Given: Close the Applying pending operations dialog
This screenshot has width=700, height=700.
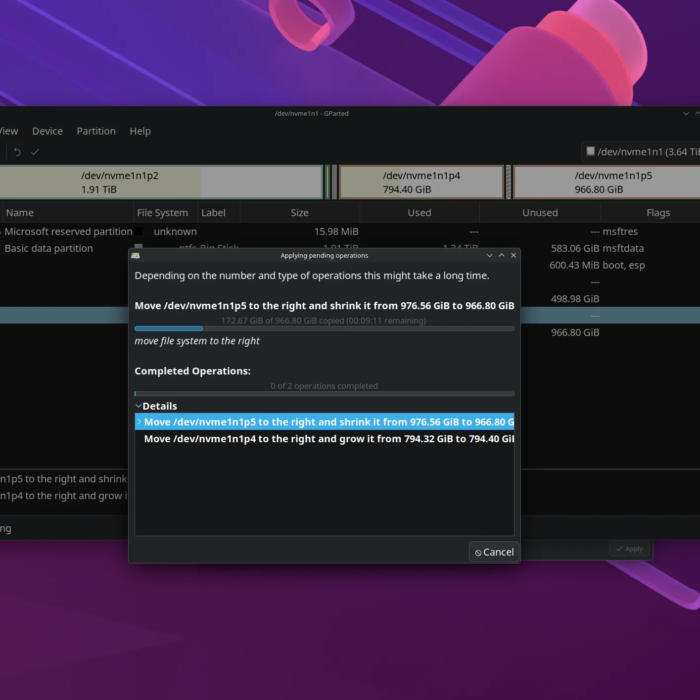Looking at the screenshot, I should (x=513, y=256).
